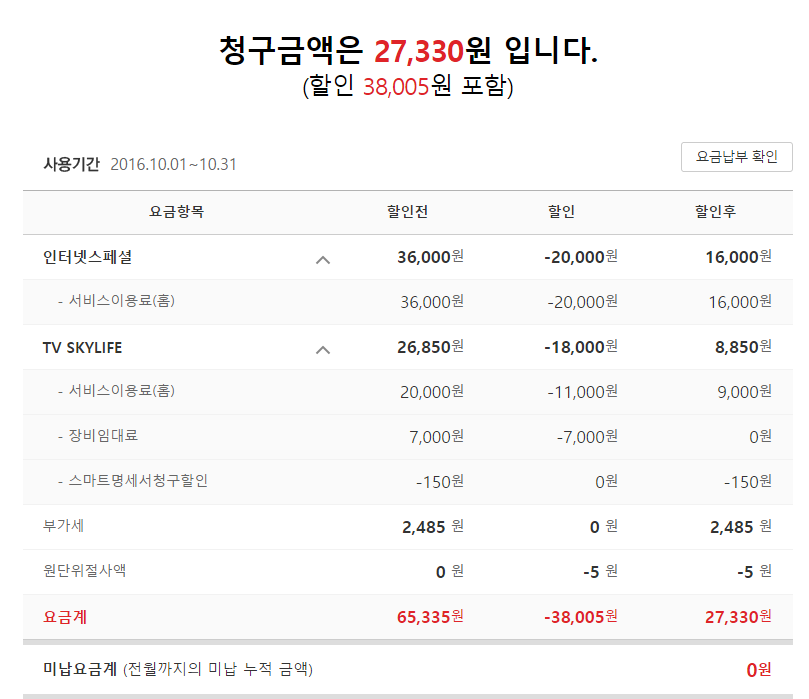Click the 요금납부 확인 button
This screenshot has width=809, height=699.
pos(736,157)
